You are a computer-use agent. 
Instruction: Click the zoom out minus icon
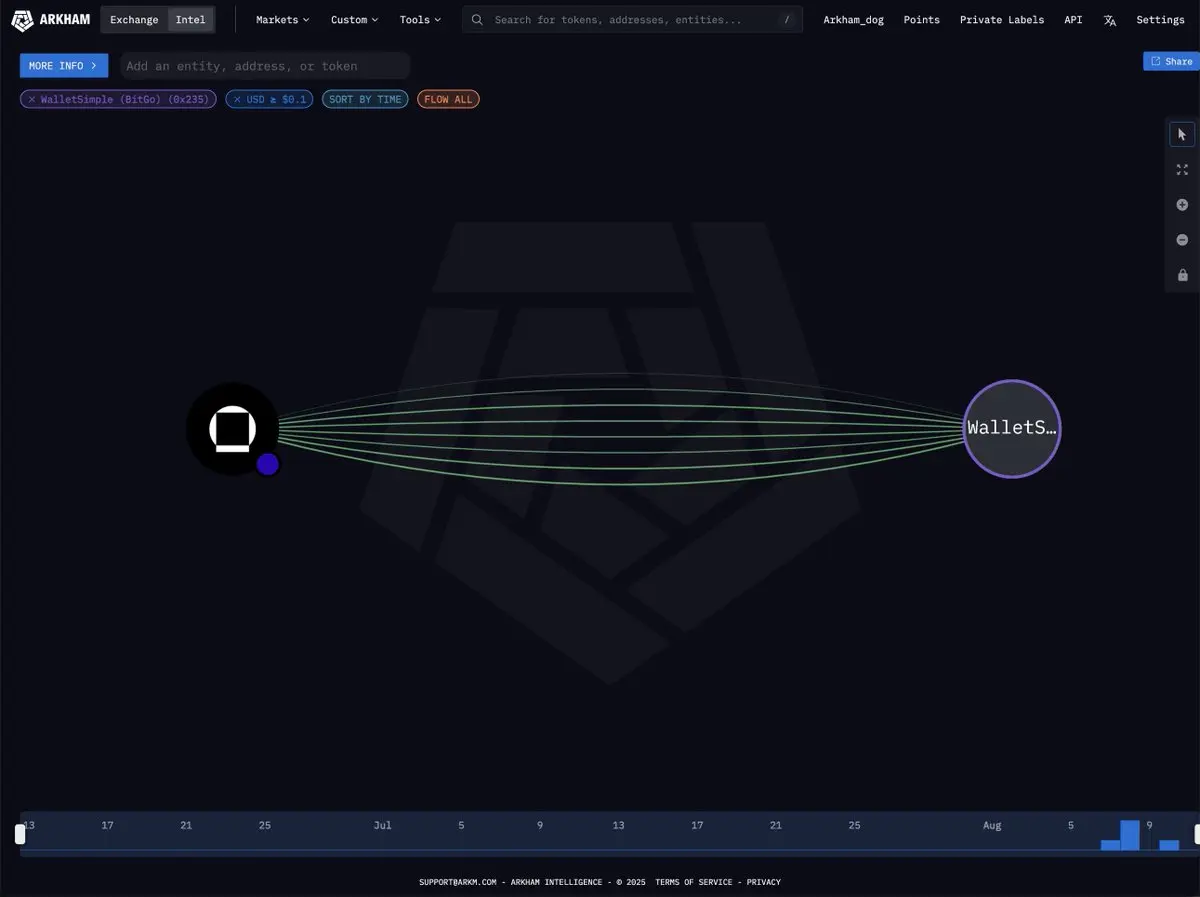click(x=1182, y=240)
